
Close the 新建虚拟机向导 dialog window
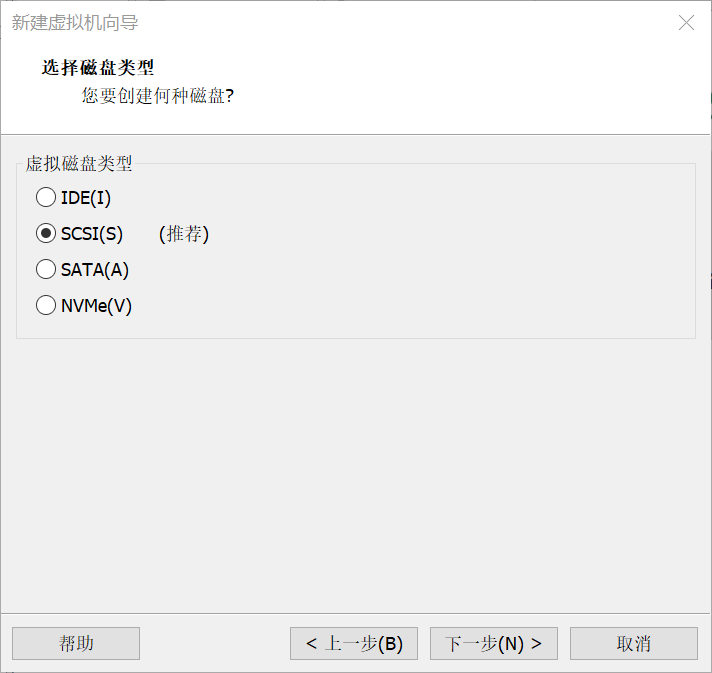[686, 23]
